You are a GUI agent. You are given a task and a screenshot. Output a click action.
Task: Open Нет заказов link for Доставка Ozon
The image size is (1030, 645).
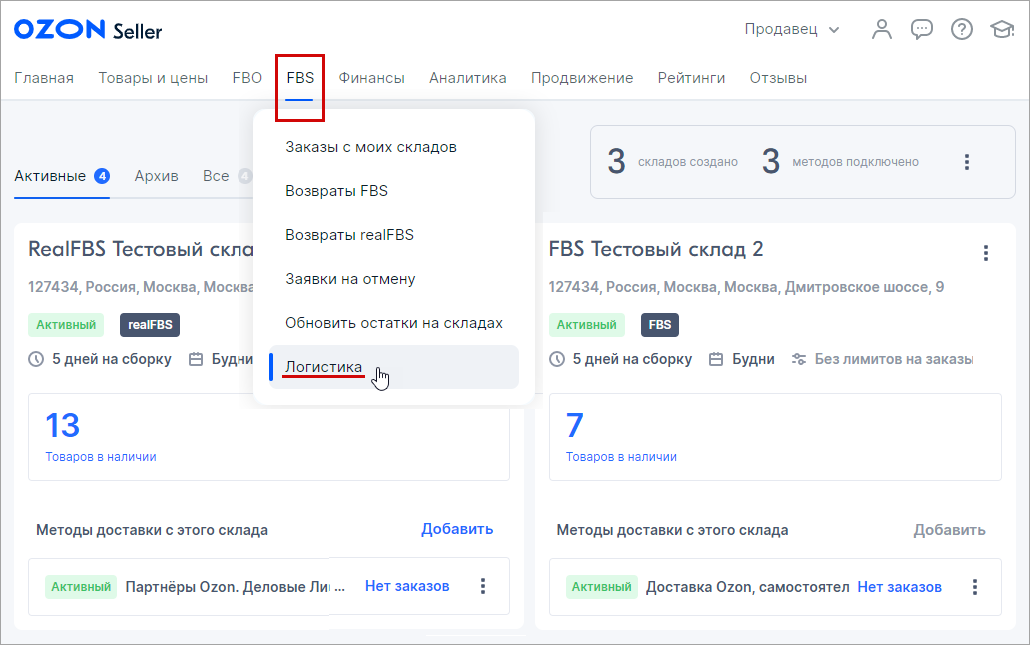[x=899, y=587]
